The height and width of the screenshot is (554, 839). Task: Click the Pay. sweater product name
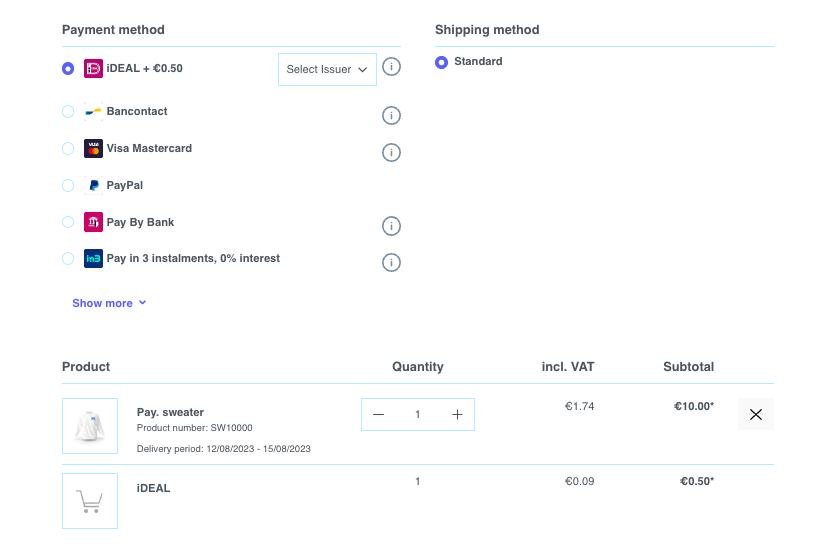click(170, 412)
